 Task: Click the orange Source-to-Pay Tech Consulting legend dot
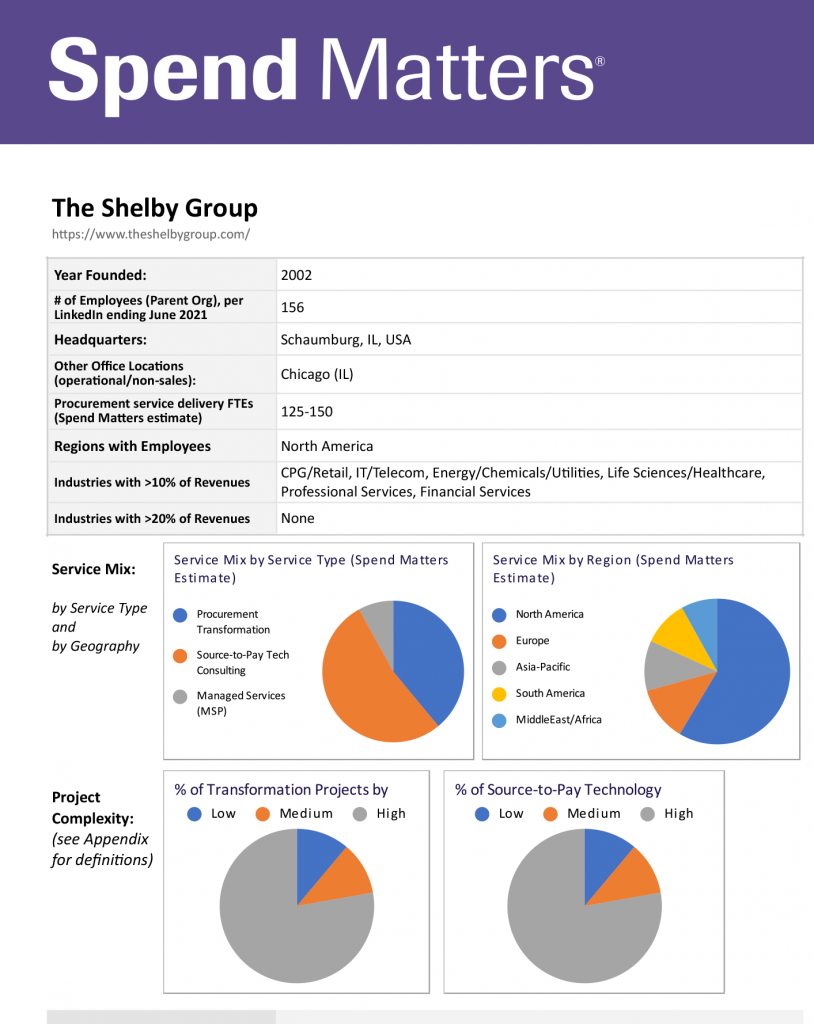(x=182, y=655)
